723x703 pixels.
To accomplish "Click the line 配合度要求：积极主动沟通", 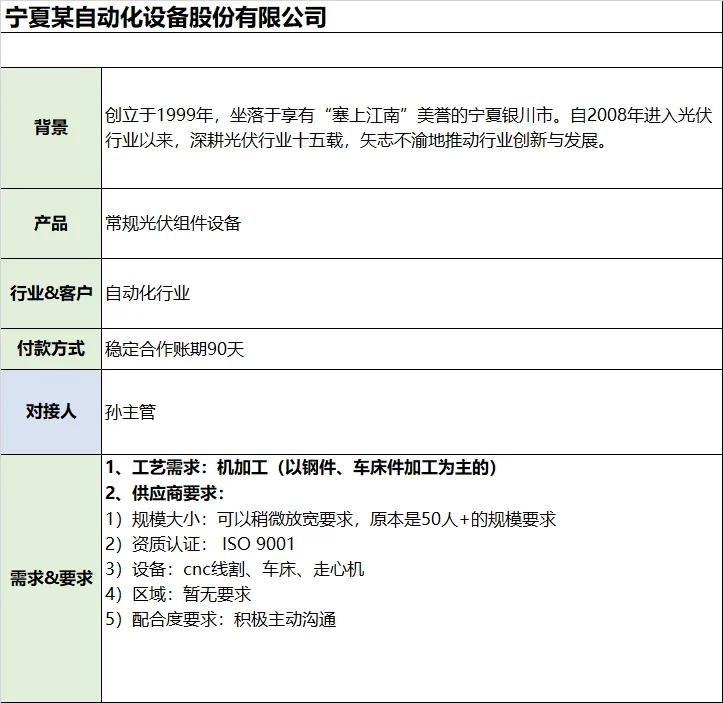I will tap(221, 620).
